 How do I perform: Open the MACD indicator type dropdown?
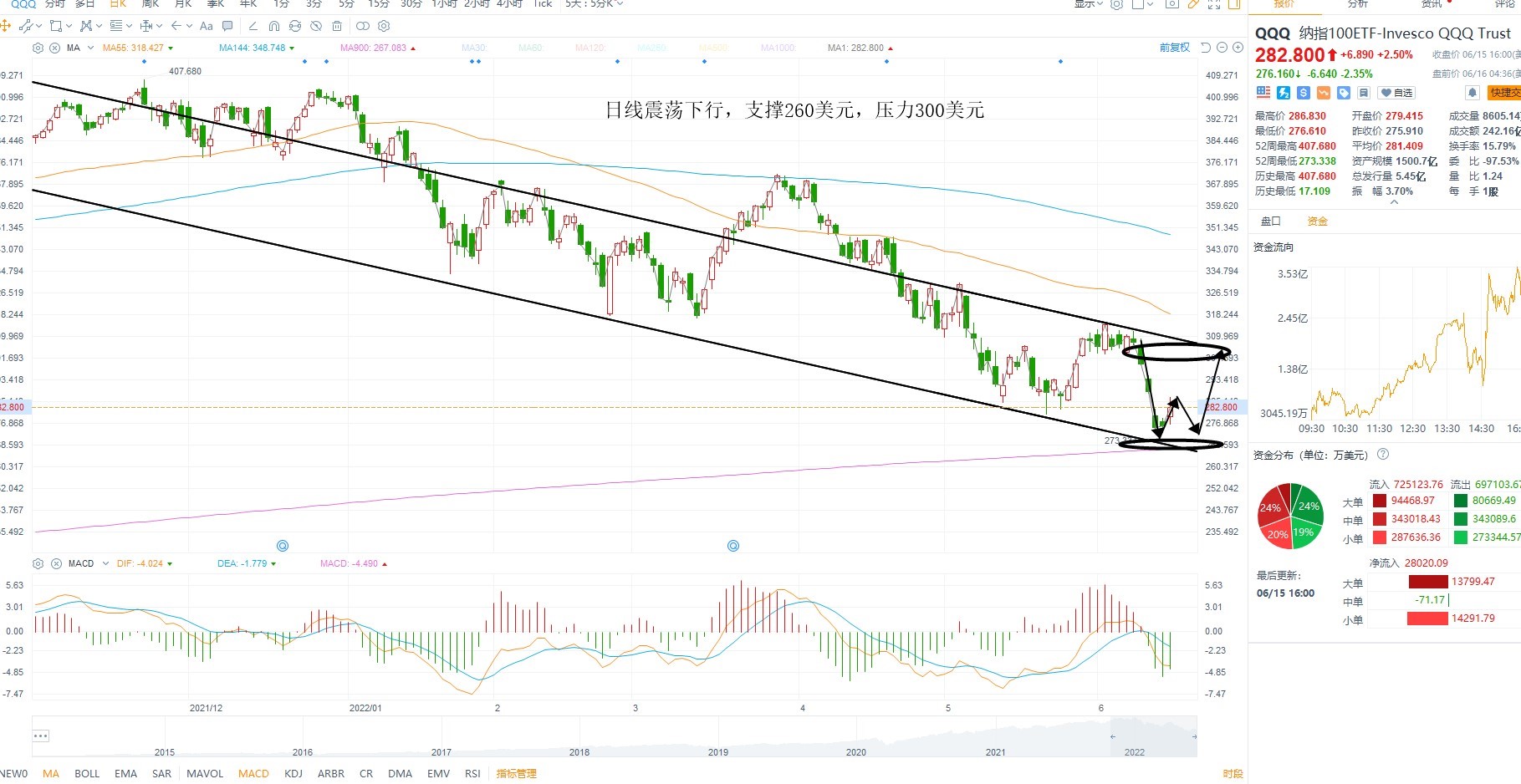click(105, 563)
